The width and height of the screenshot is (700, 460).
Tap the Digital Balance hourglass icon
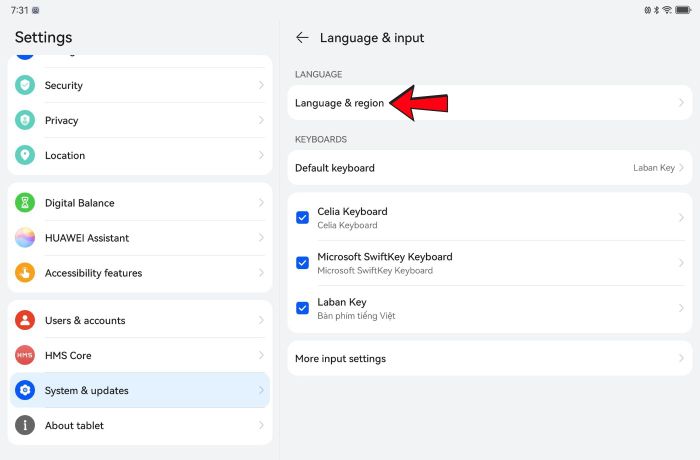pos(25,203)
